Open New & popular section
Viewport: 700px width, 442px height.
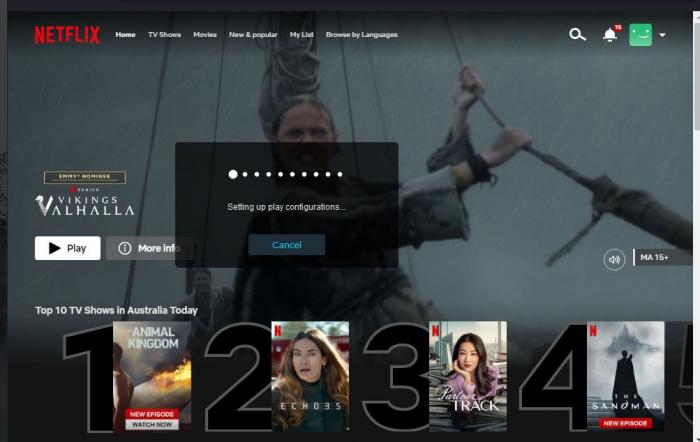coord(253,34)
